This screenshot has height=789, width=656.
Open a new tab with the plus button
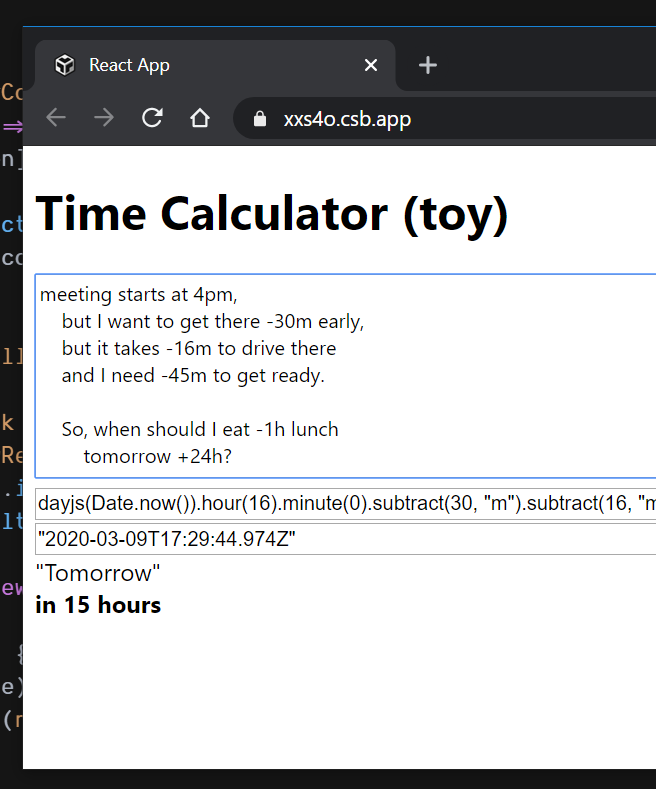428,65
